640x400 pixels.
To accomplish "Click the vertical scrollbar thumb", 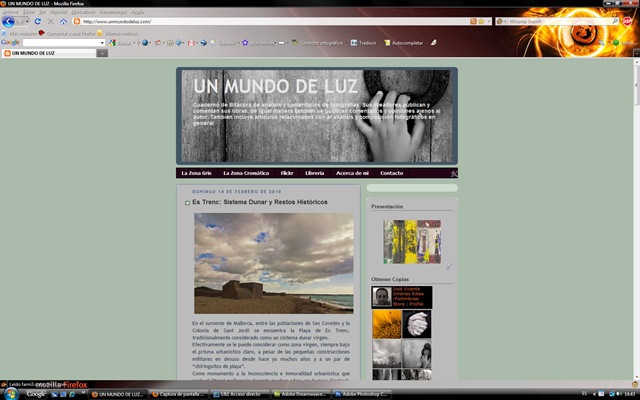I will (x=636, y=84).
